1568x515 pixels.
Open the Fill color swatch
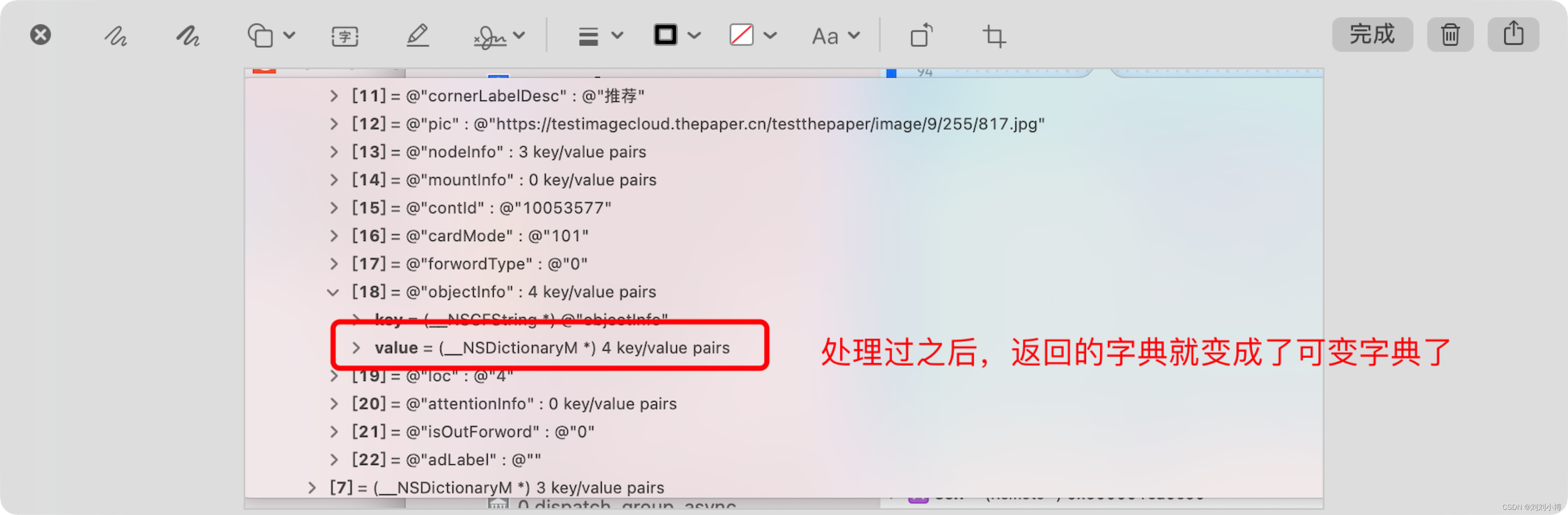(x=741, y=35)
